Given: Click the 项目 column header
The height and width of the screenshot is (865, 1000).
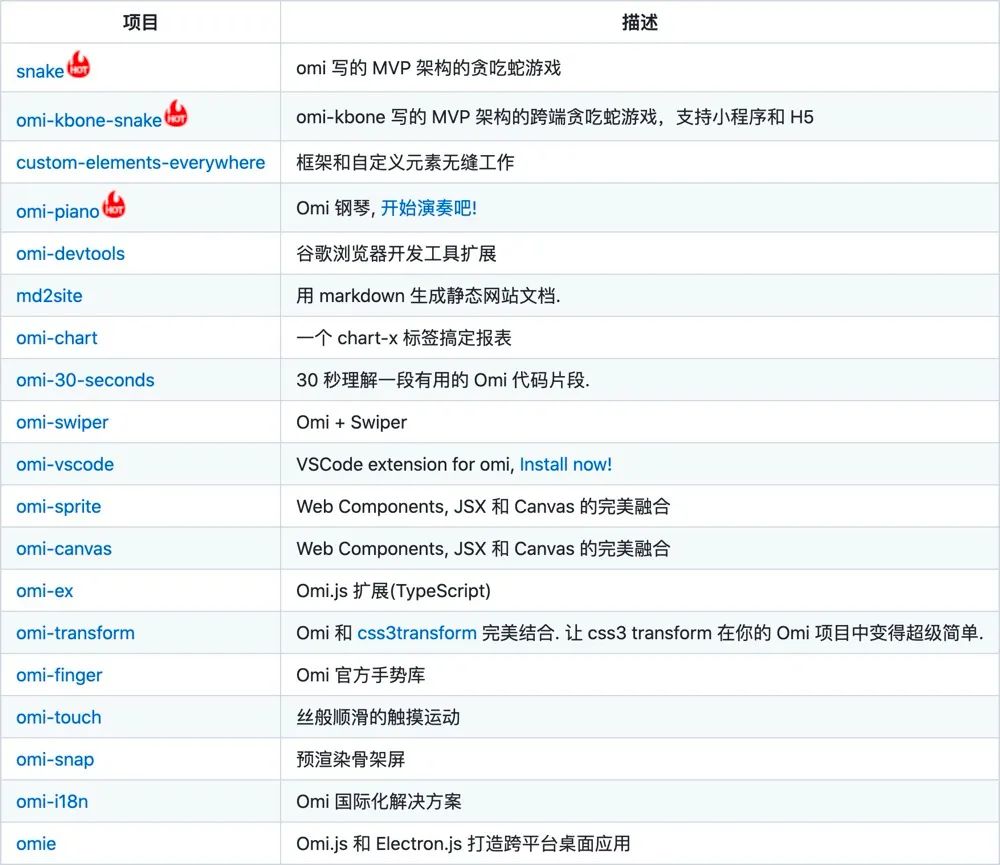Looking at the screenshot, I should click(140, 22).
